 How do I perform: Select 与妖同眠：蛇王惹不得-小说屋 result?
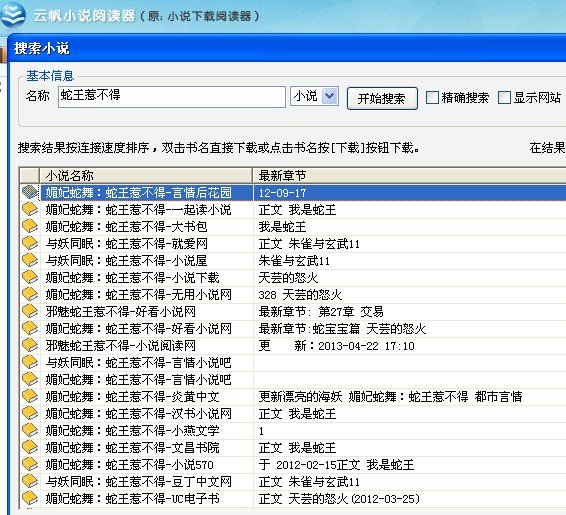(x=126, y=261)
